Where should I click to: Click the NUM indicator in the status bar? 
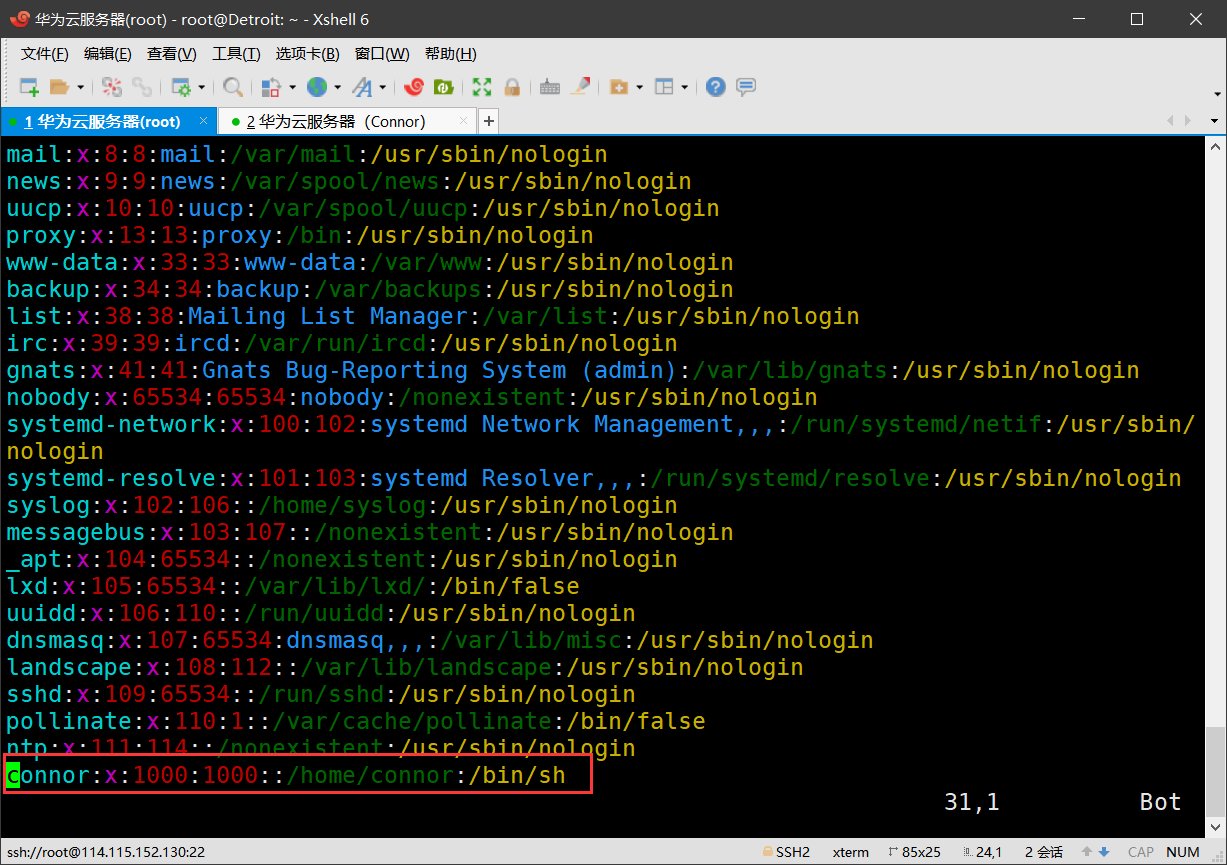[x=1183, y=852]
